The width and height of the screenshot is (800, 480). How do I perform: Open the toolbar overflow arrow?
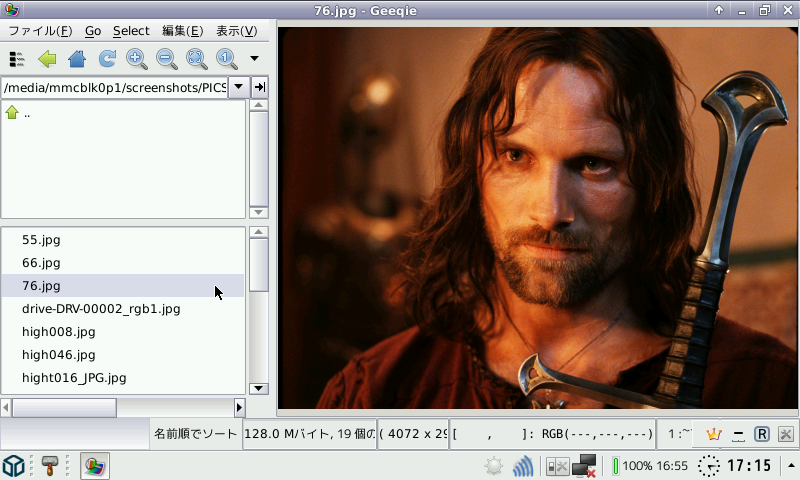pyautogui.click(x=254, y=58)
